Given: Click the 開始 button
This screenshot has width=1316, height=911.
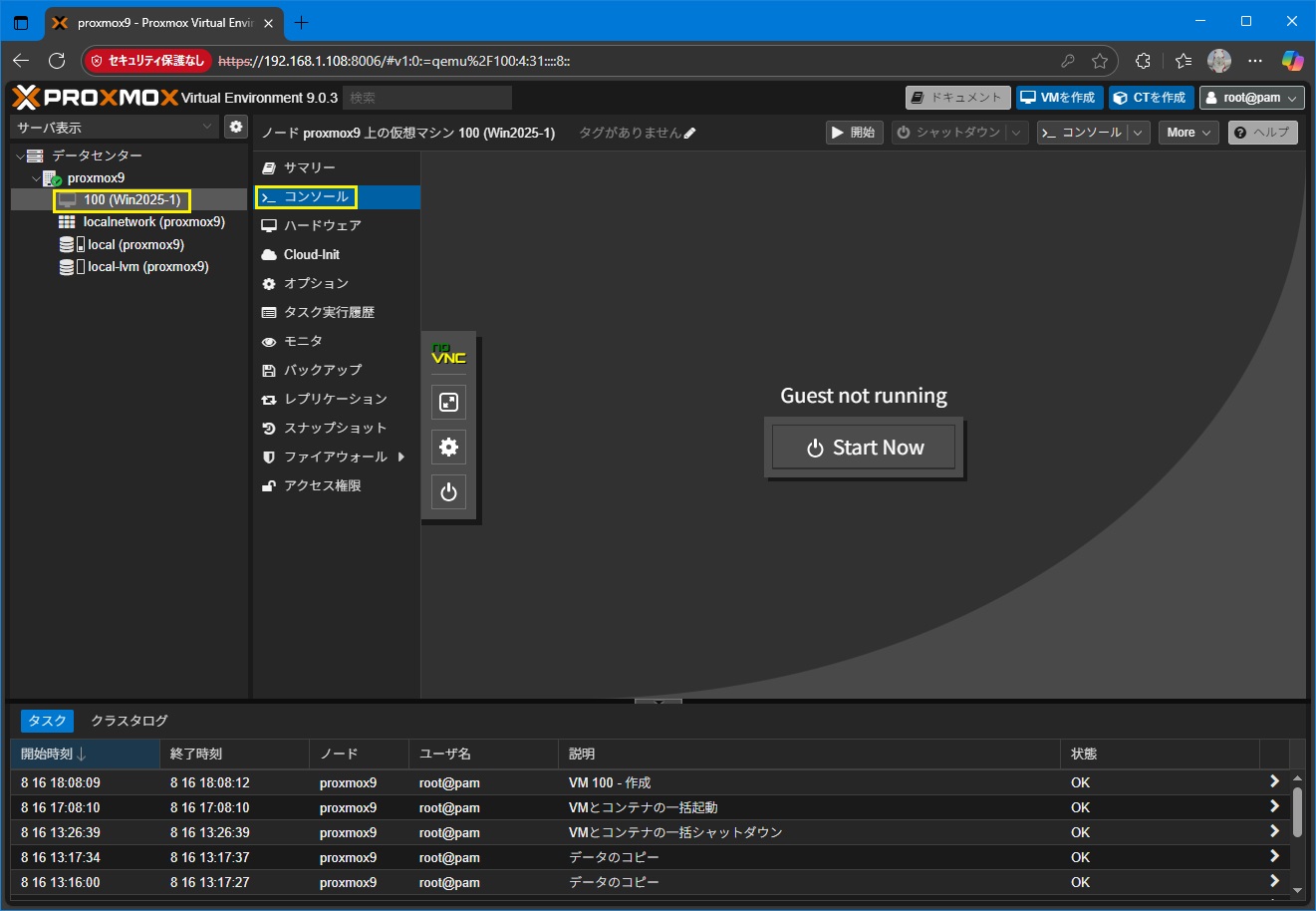Looking at the screenshot, I should tap(854, 132).
